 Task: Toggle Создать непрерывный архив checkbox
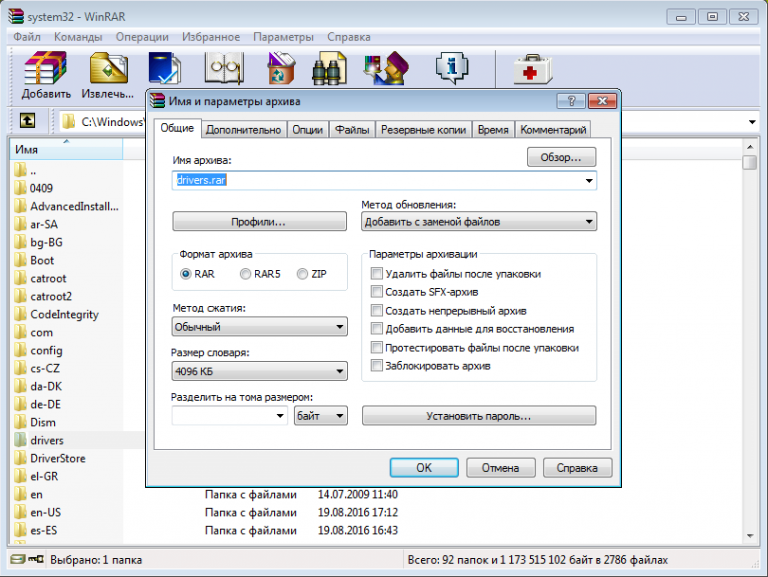tap(376, 311)
